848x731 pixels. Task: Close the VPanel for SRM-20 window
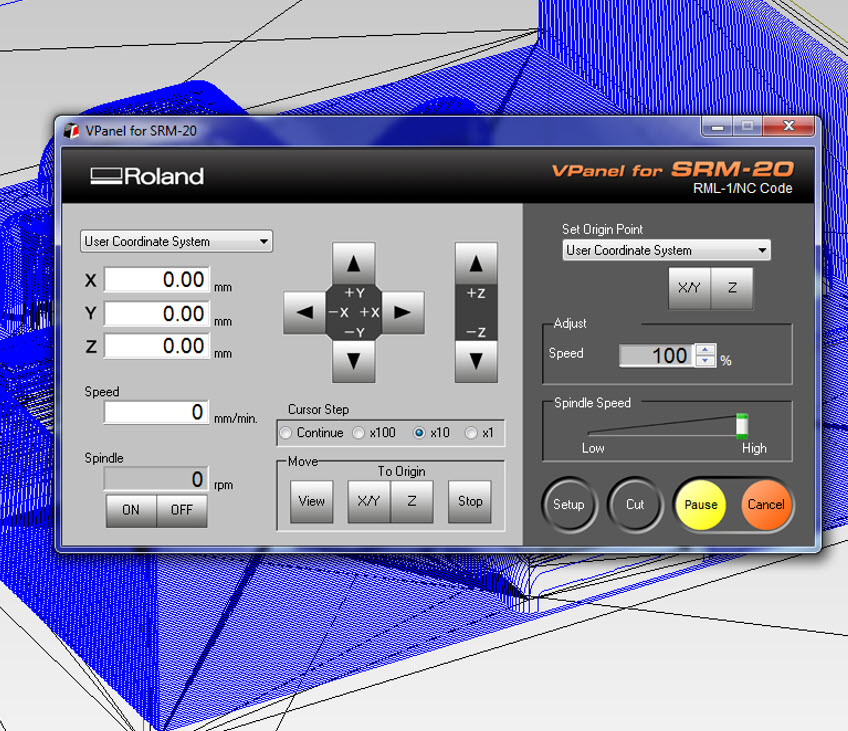point(789,127)
